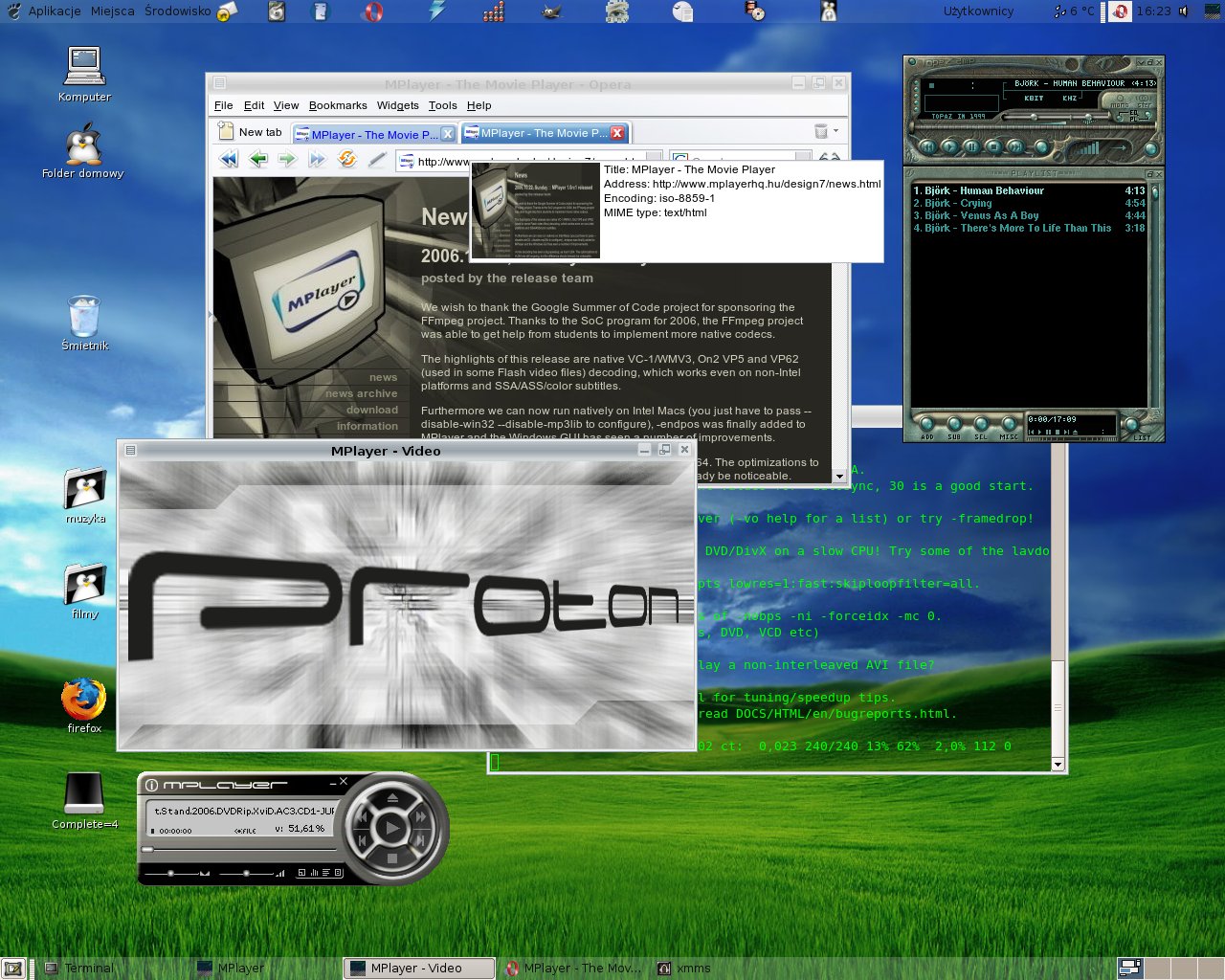Open Opera's View menu
Screen dimensions: 1225x980
(286, 105)
